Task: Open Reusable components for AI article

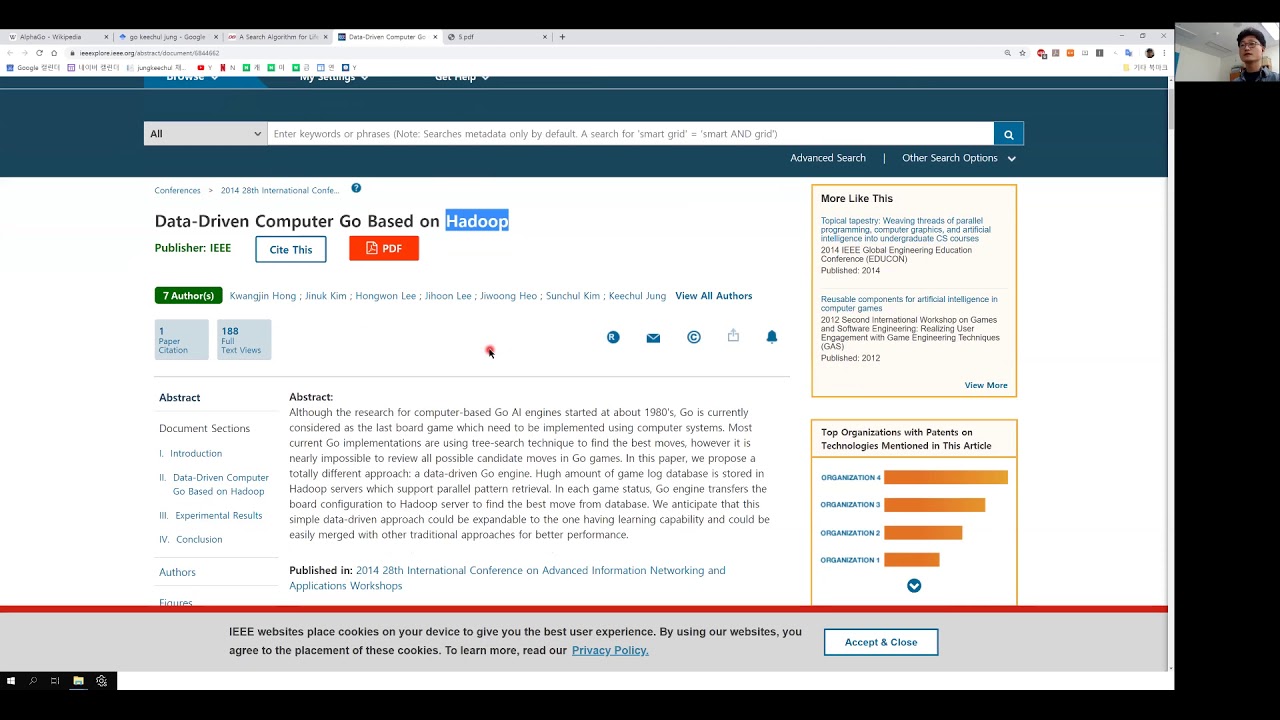Action: [909, 304]
